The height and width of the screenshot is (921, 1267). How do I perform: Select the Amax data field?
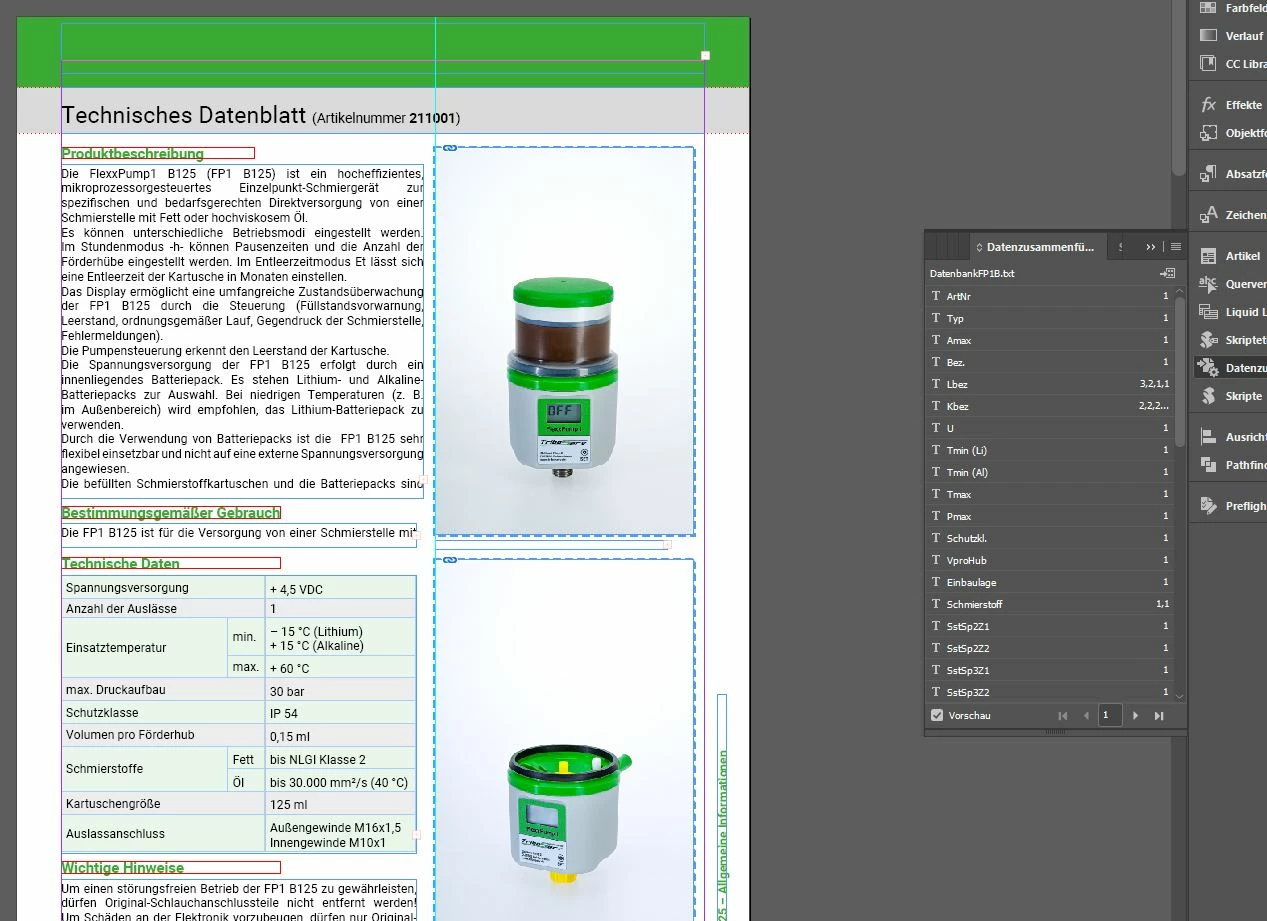(x=1050, y=340)
